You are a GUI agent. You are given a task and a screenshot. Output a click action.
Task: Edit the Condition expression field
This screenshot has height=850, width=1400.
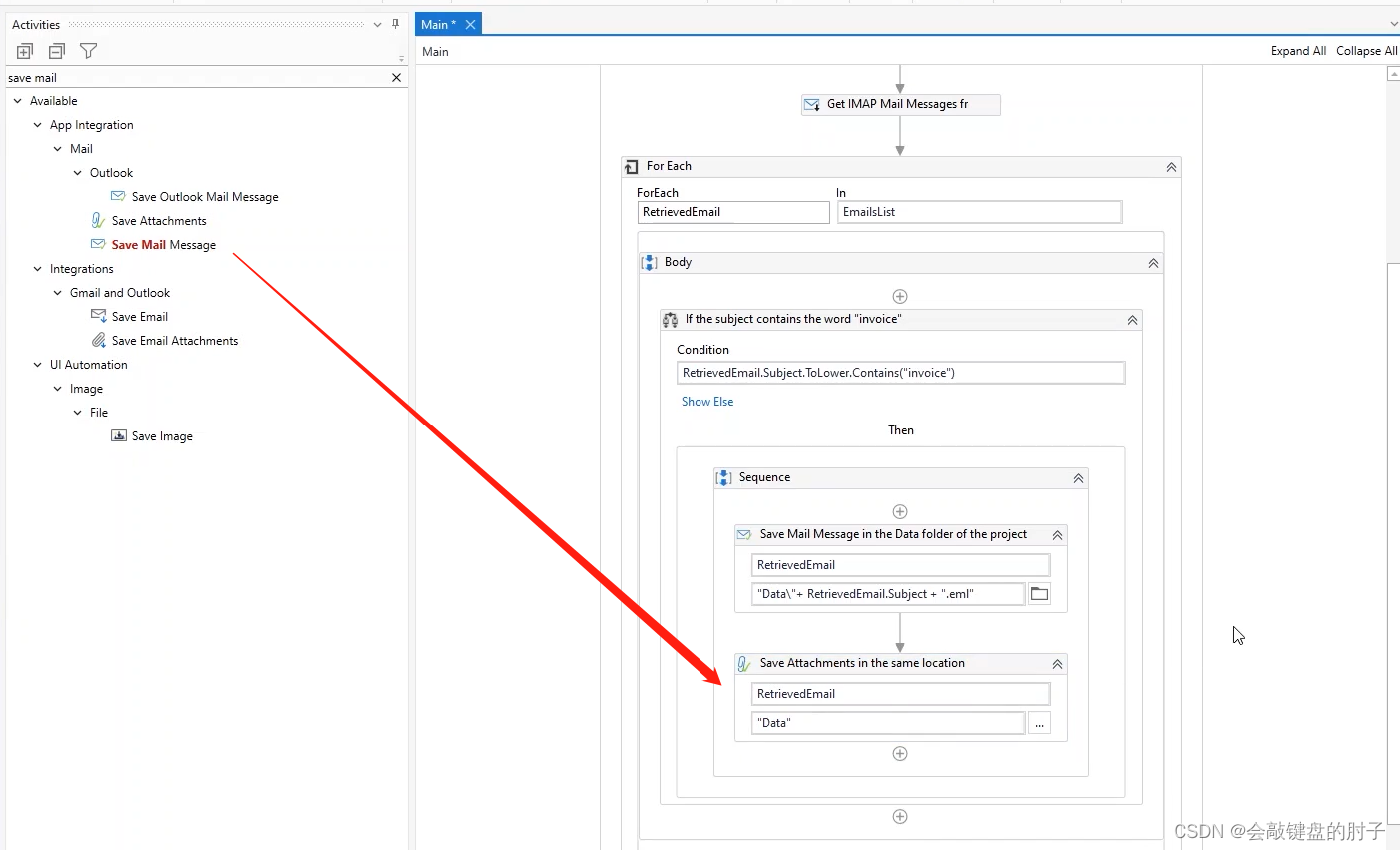tap(900, 373)
